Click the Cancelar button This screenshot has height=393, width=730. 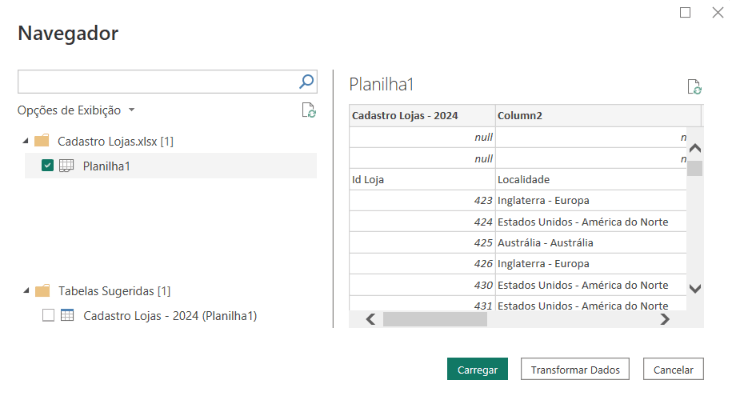pos(673,369)
